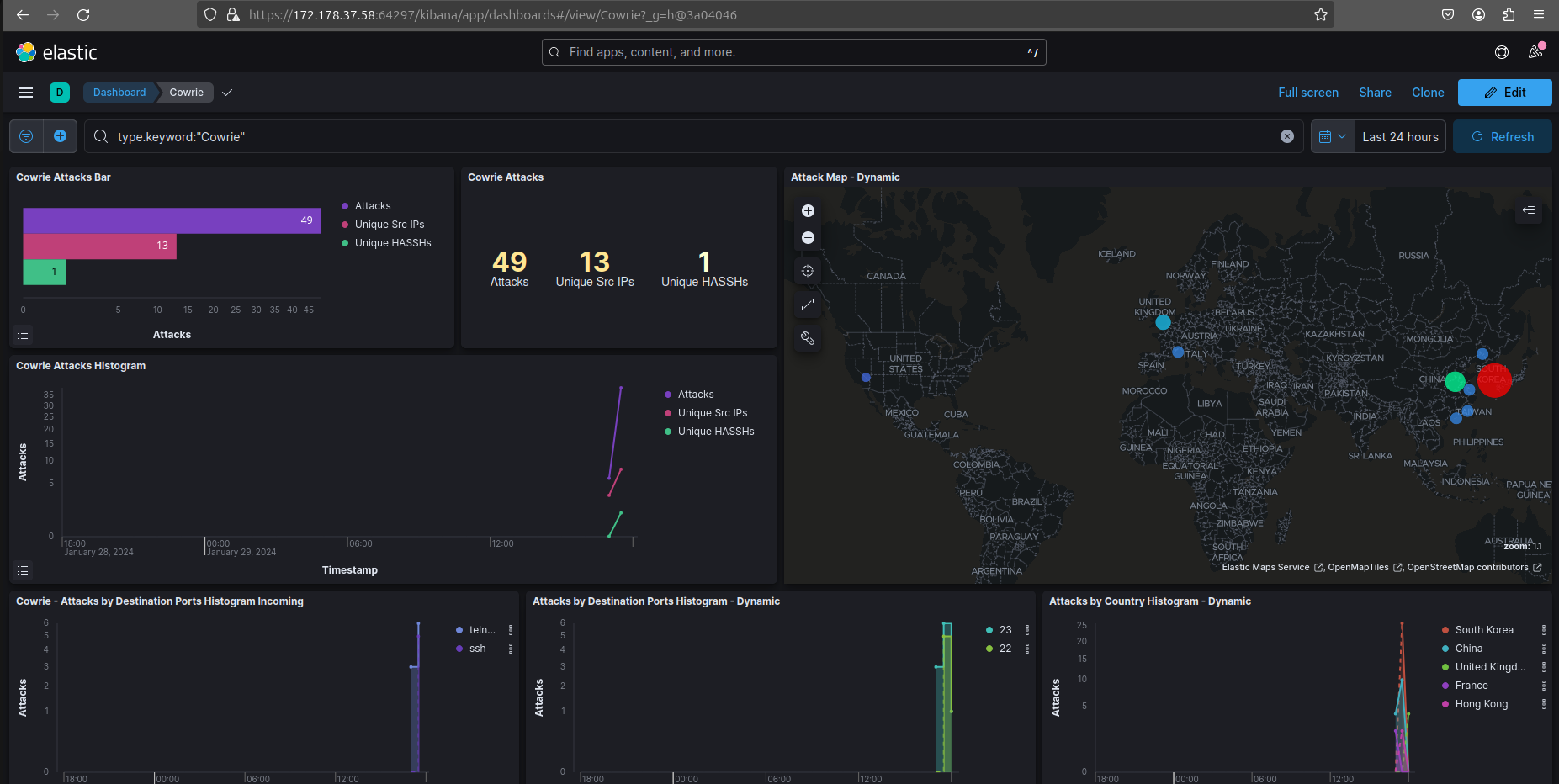
Task: Click the Edit dashboard button
Action: pyautogui.click(x=1504, y=93)
